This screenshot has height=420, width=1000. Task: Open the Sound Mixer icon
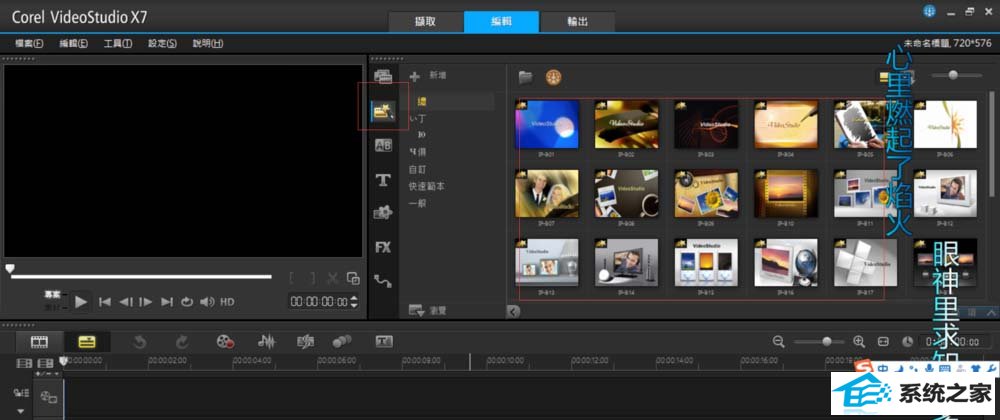[267, 342]
